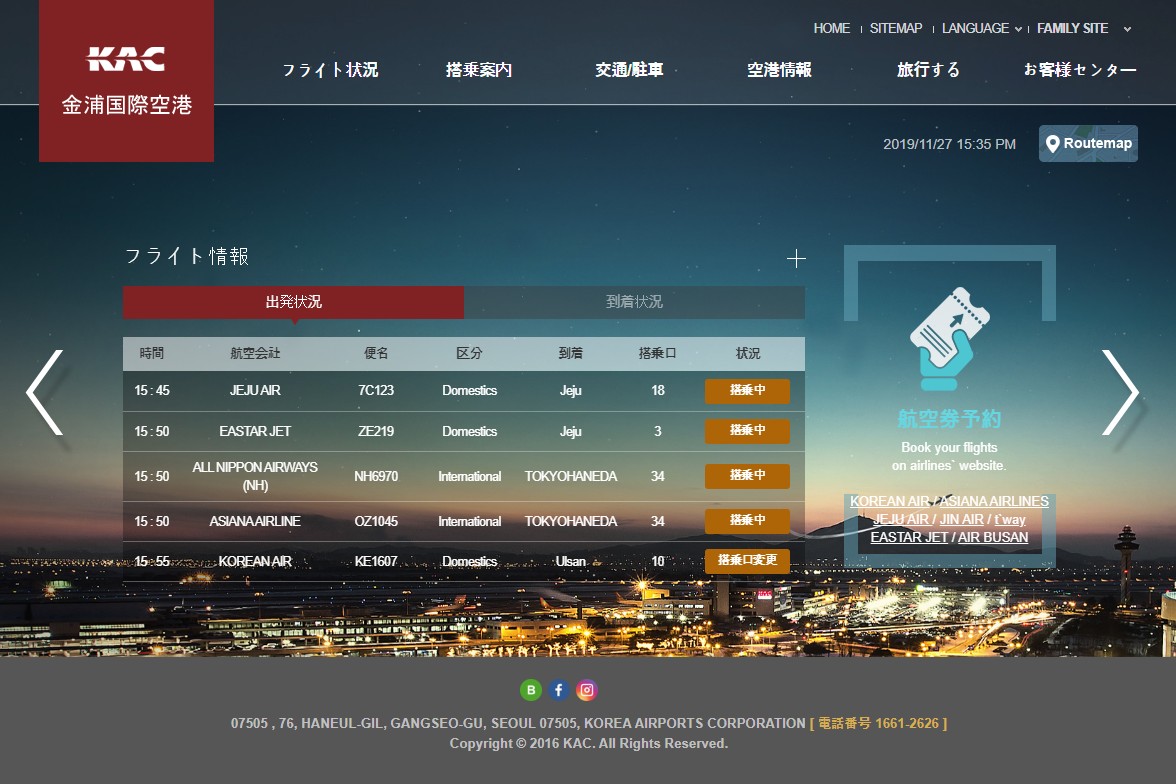Open the 交通/駐車 menu
The height and width of the screenshot is (784, 1176).
629,70
